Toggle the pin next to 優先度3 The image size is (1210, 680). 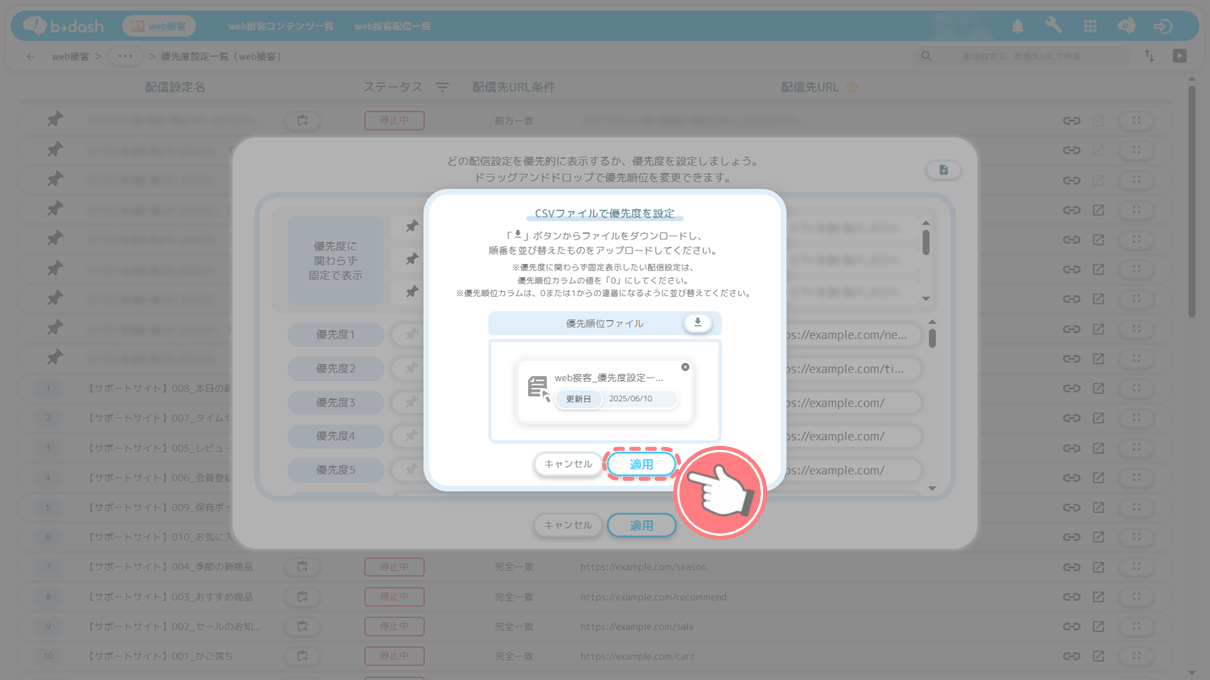coord(411,402)
